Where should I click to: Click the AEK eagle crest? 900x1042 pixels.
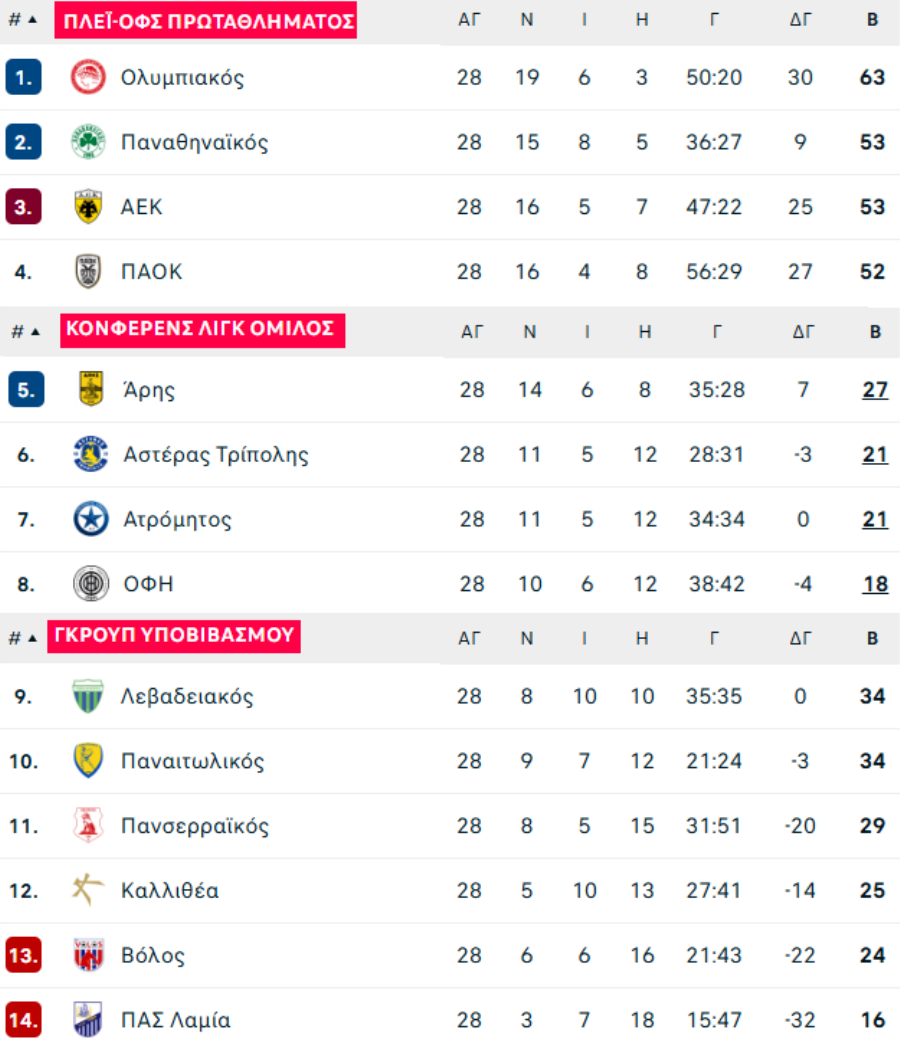point(88,207)
